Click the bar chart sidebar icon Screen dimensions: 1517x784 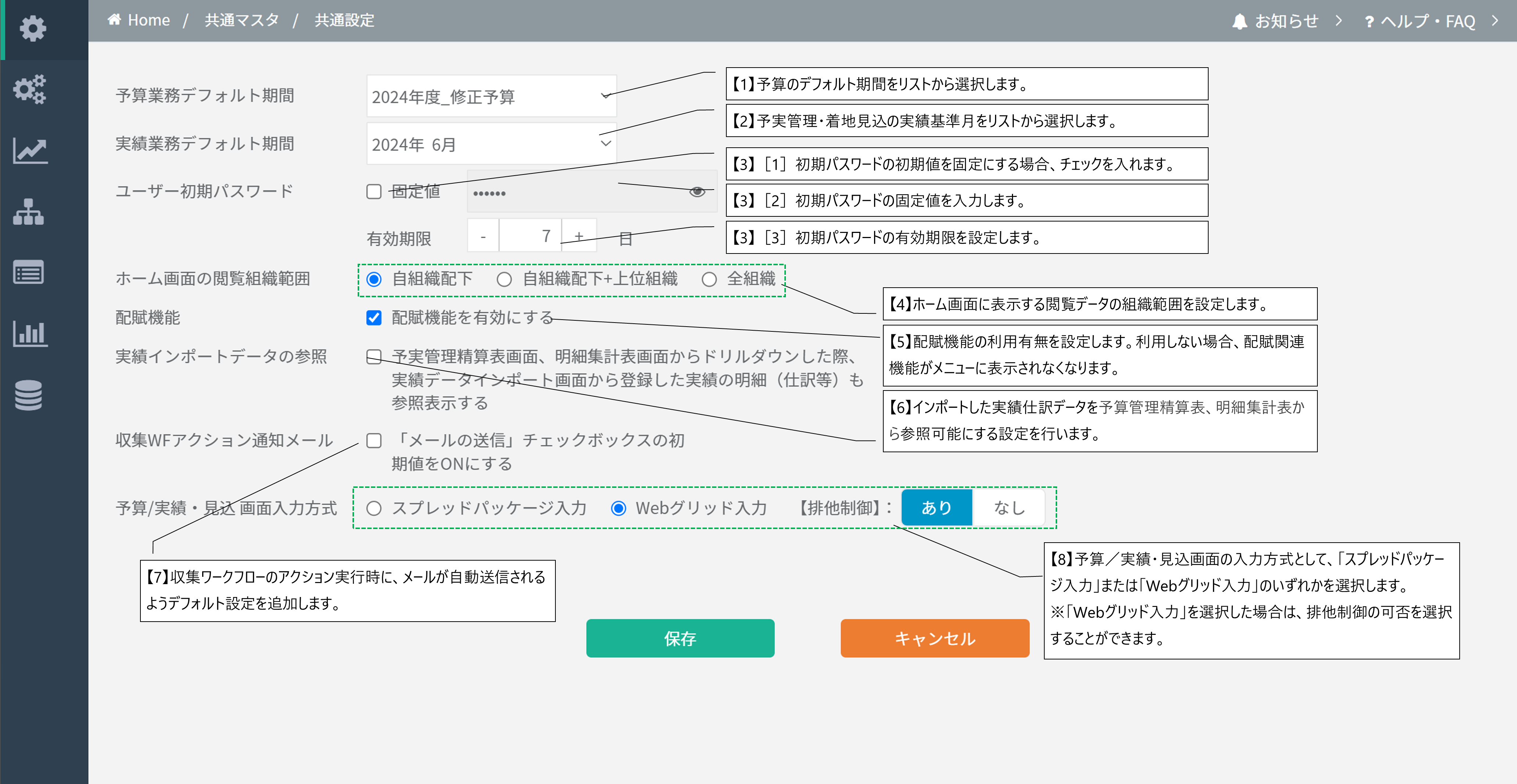pyautogui.click(x=29, y=334)
